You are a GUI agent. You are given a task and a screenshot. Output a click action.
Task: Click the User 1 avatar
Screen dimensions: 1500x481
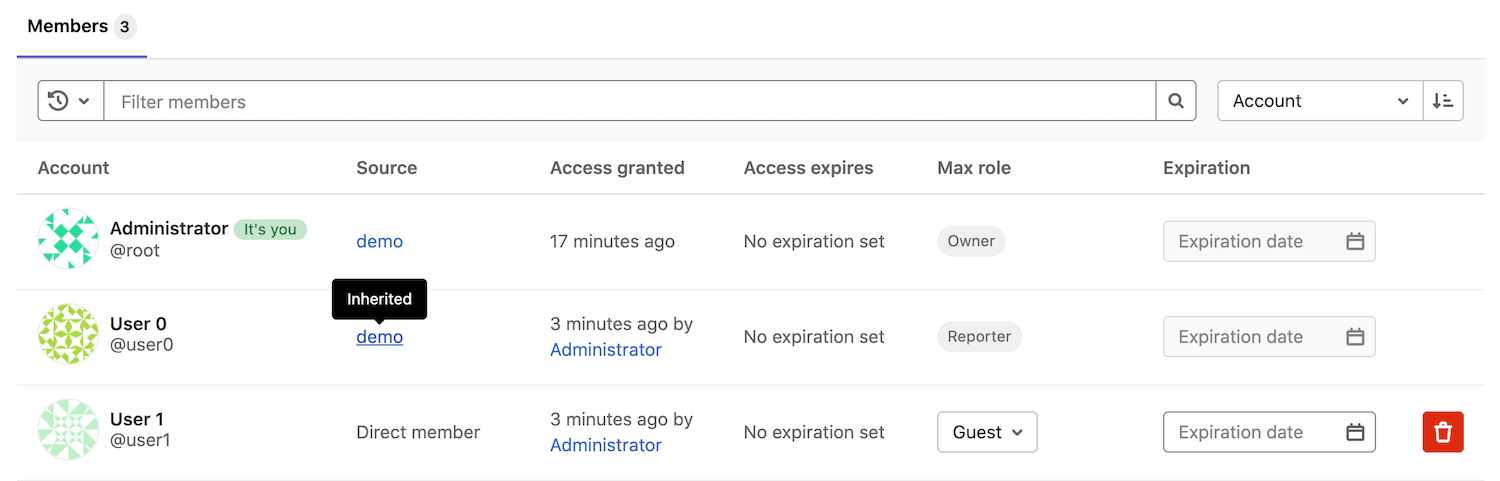[x=67, y=430]
